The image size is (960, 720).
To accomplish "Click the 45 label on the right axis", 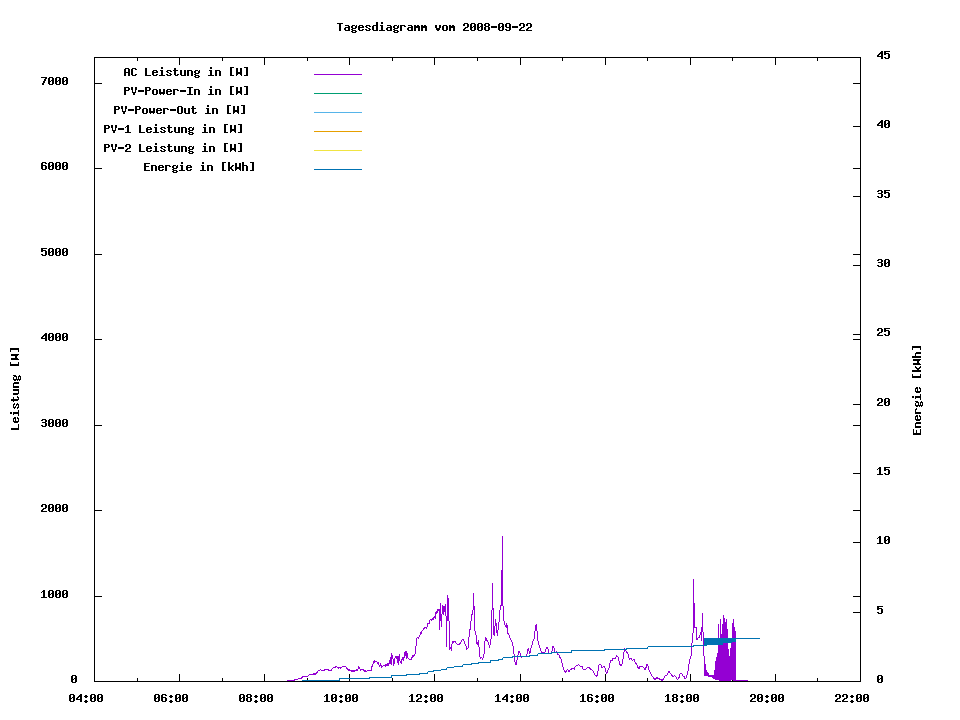I will 883,55.
